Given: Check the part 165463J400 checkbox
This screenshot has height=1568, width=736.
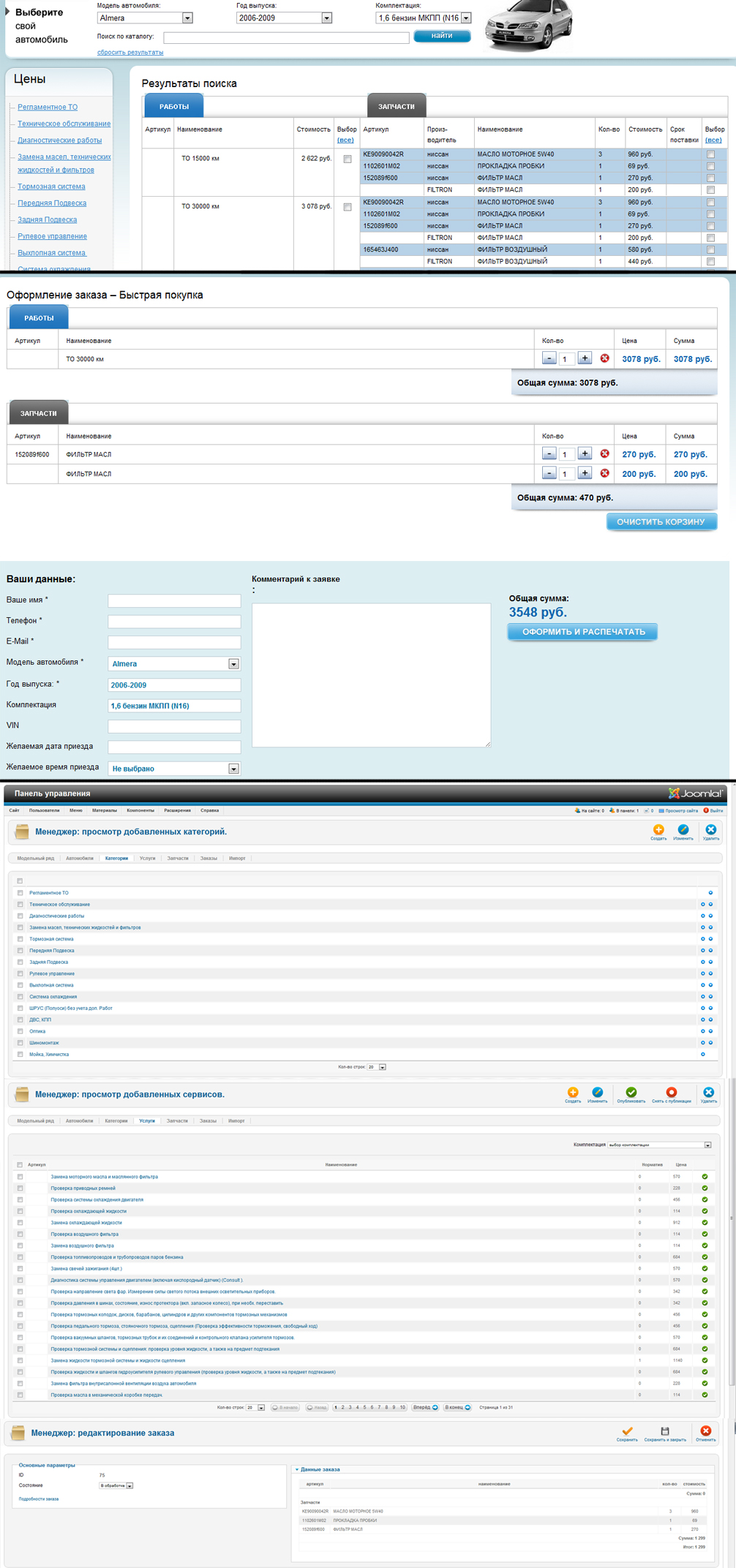Looking at the screenshot, I should [x=710, y=249].
